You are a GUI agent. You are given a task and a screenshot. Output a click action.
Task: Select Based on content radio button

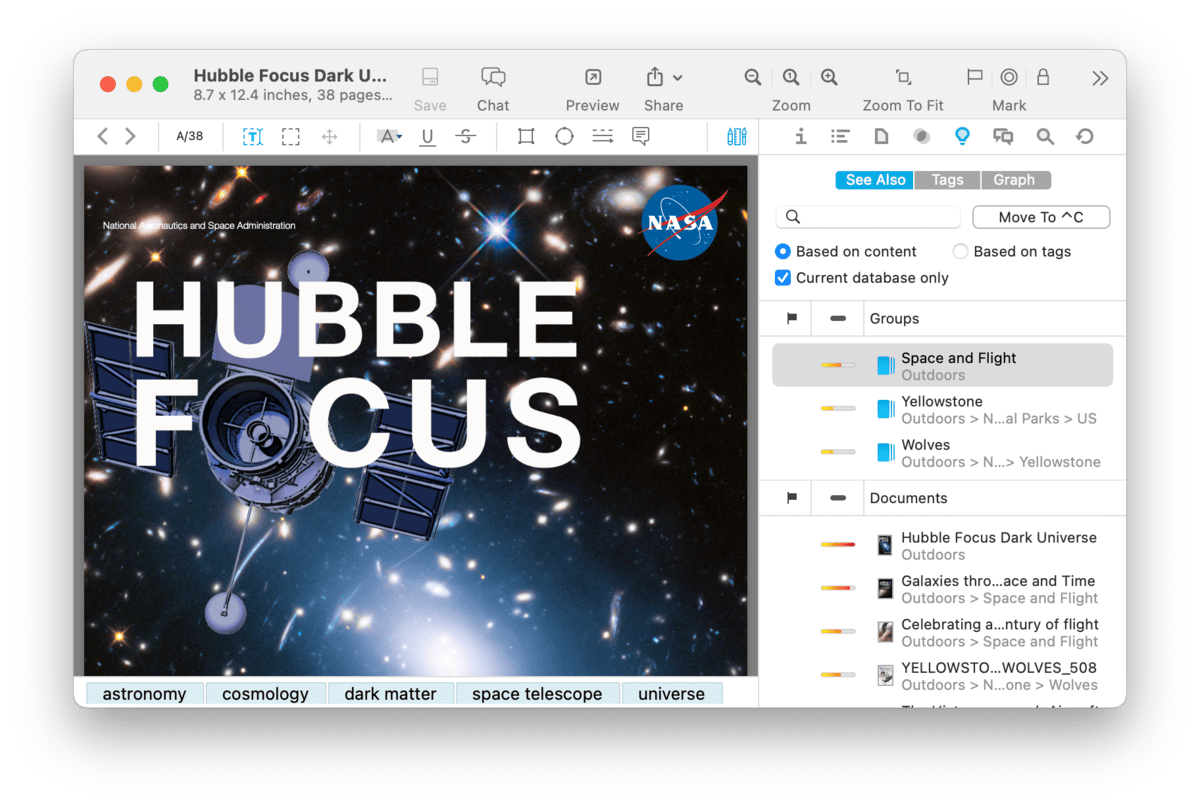[x=783, y=252]
